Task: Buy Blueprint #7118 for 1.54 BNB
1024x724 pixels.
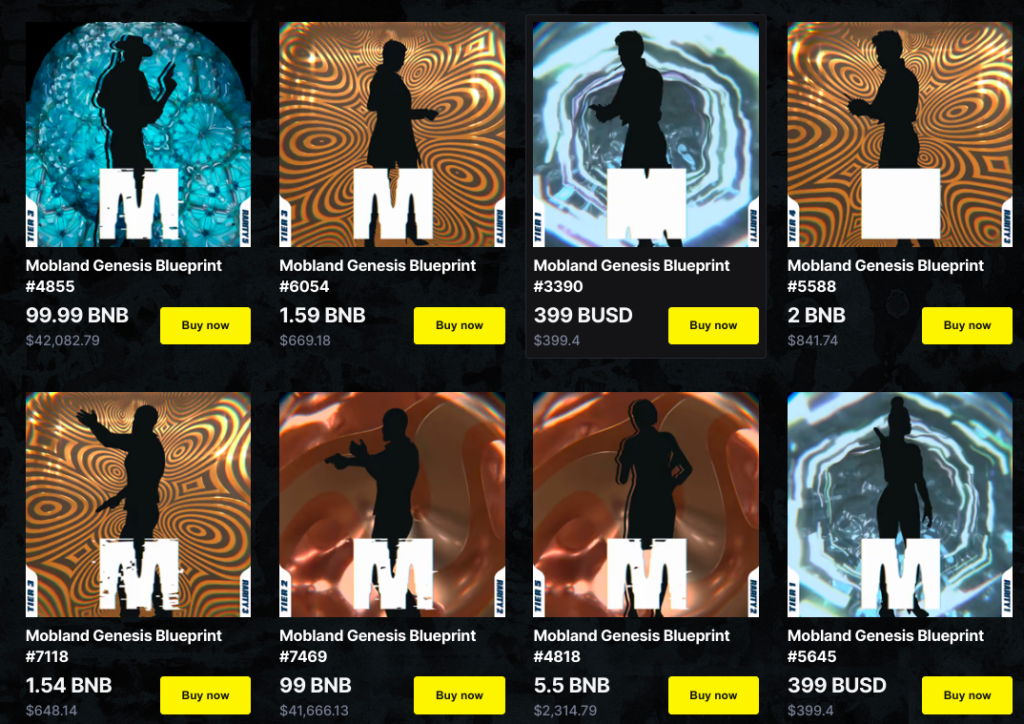Action: click(x=205, y=695)
